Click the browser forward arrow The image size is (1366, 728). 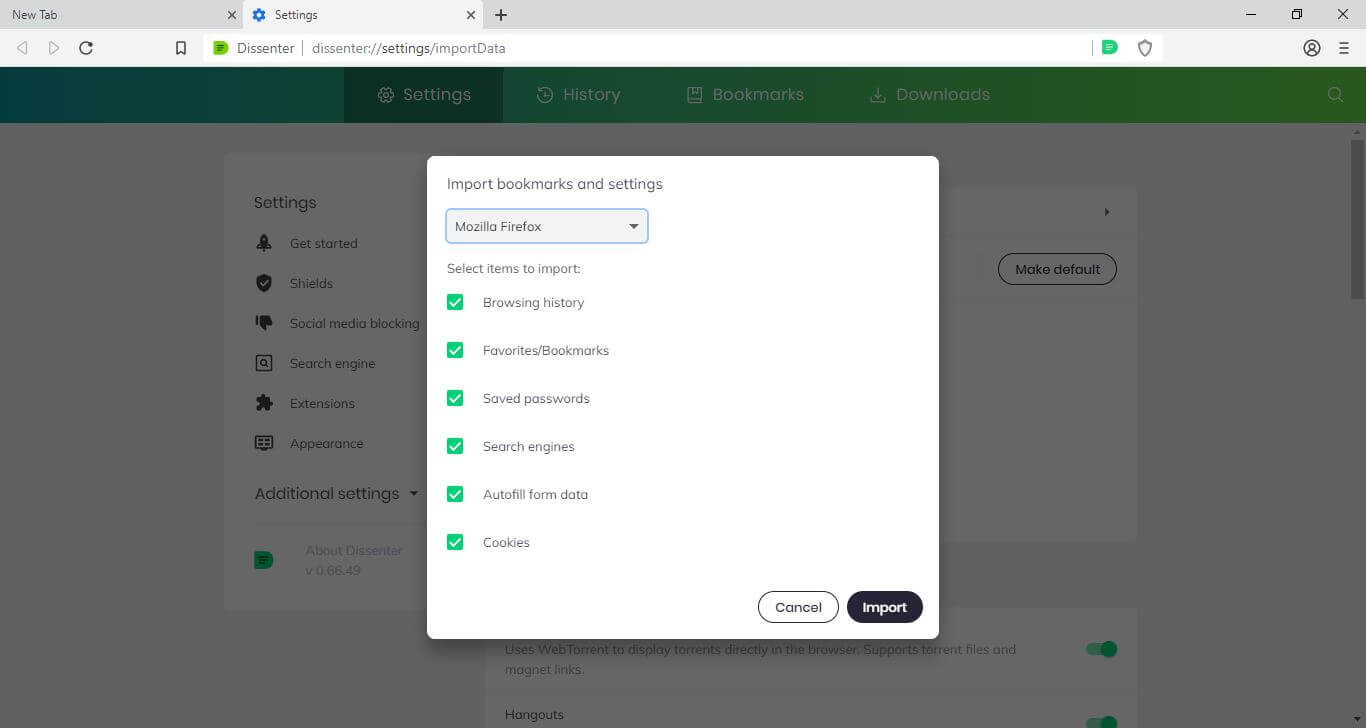(54, 48)
